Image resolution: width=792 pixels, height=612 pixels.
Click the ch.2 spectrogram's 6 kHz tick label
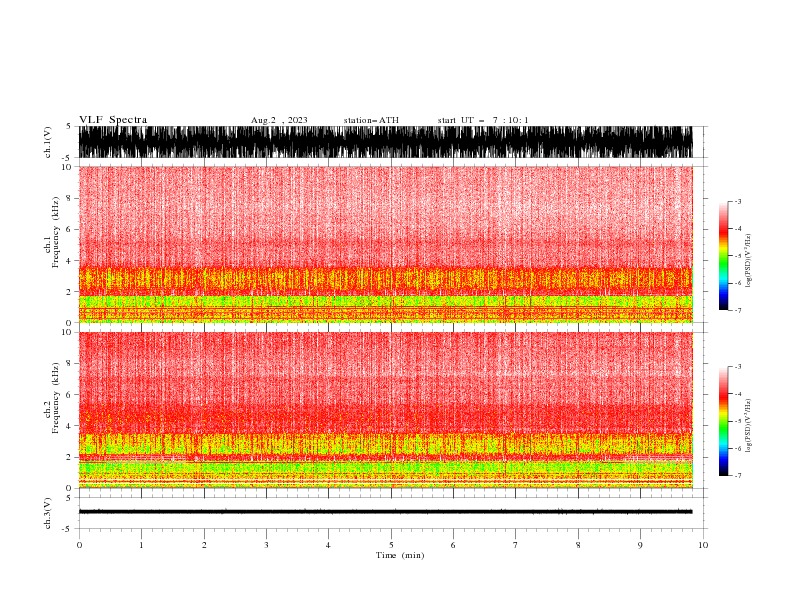[69, 395]
